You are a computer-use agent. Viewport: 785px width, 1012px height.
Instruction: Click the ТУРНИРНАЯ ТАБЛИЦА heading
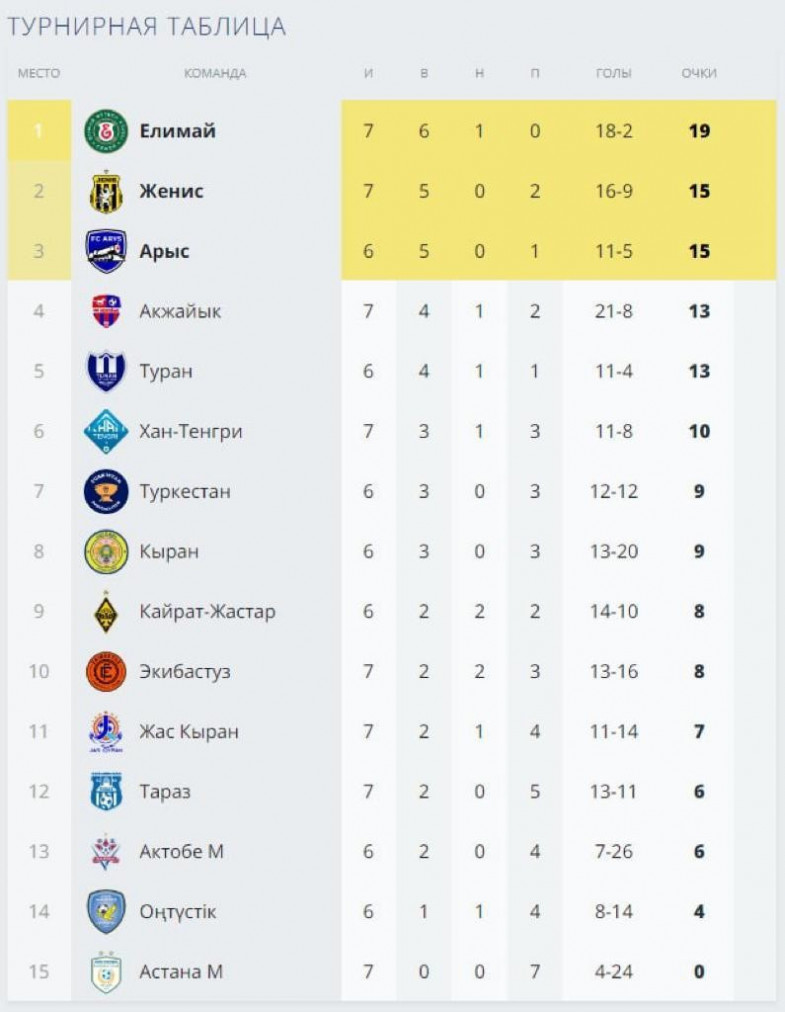147,27
